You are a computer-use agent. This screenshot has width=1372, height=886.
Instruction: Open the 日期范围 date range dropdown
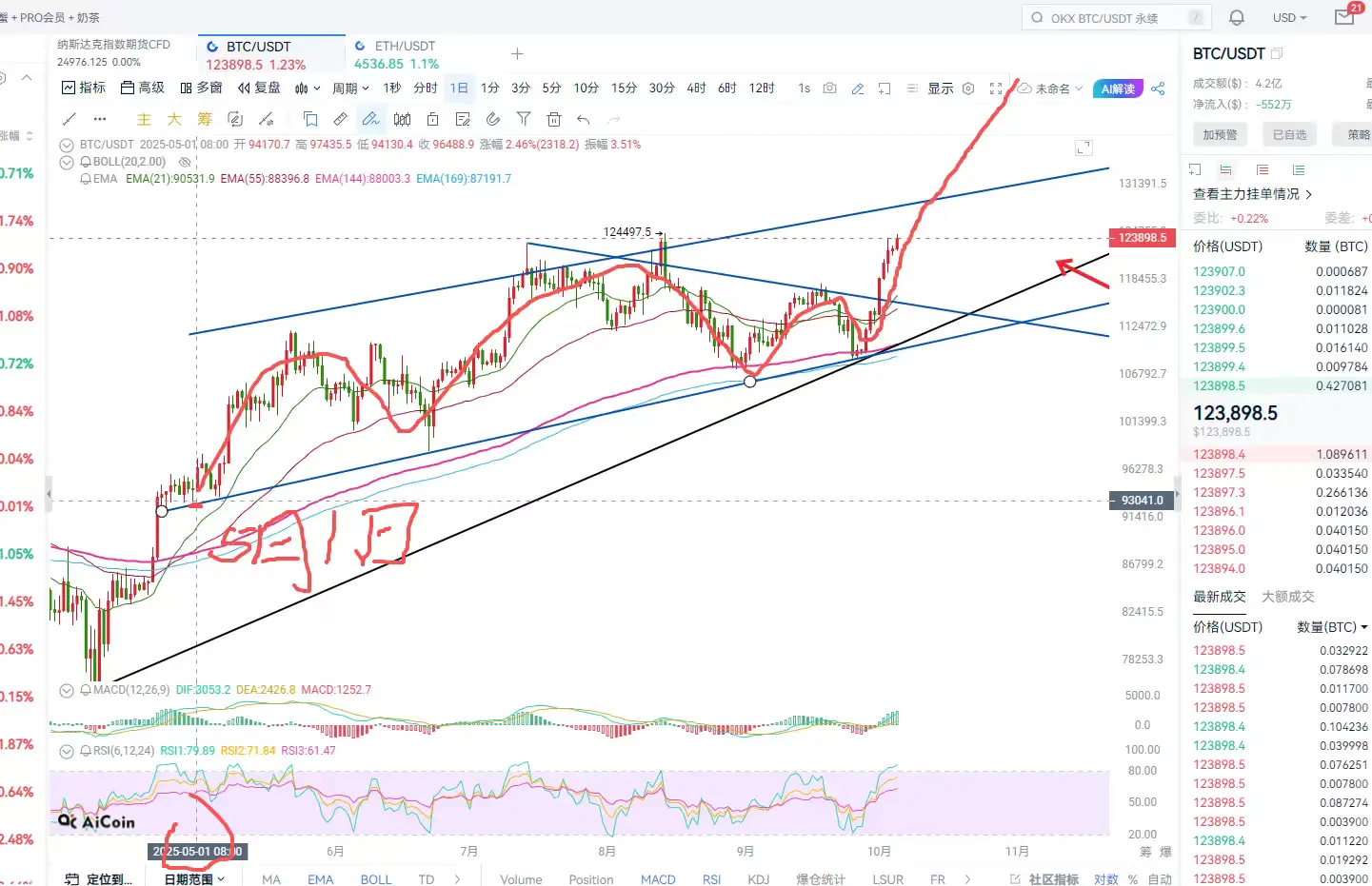click(194, 879)
